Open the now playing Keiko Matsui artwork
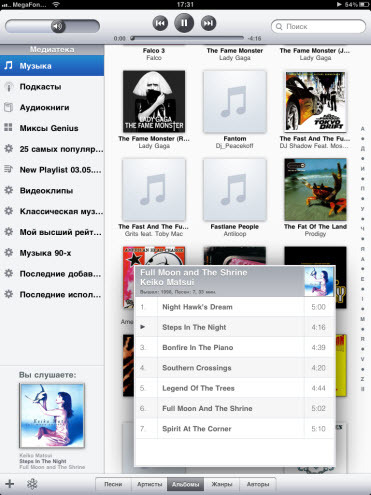Image resolution: width=371 pixels, height=495 pixels. point(52,415)
